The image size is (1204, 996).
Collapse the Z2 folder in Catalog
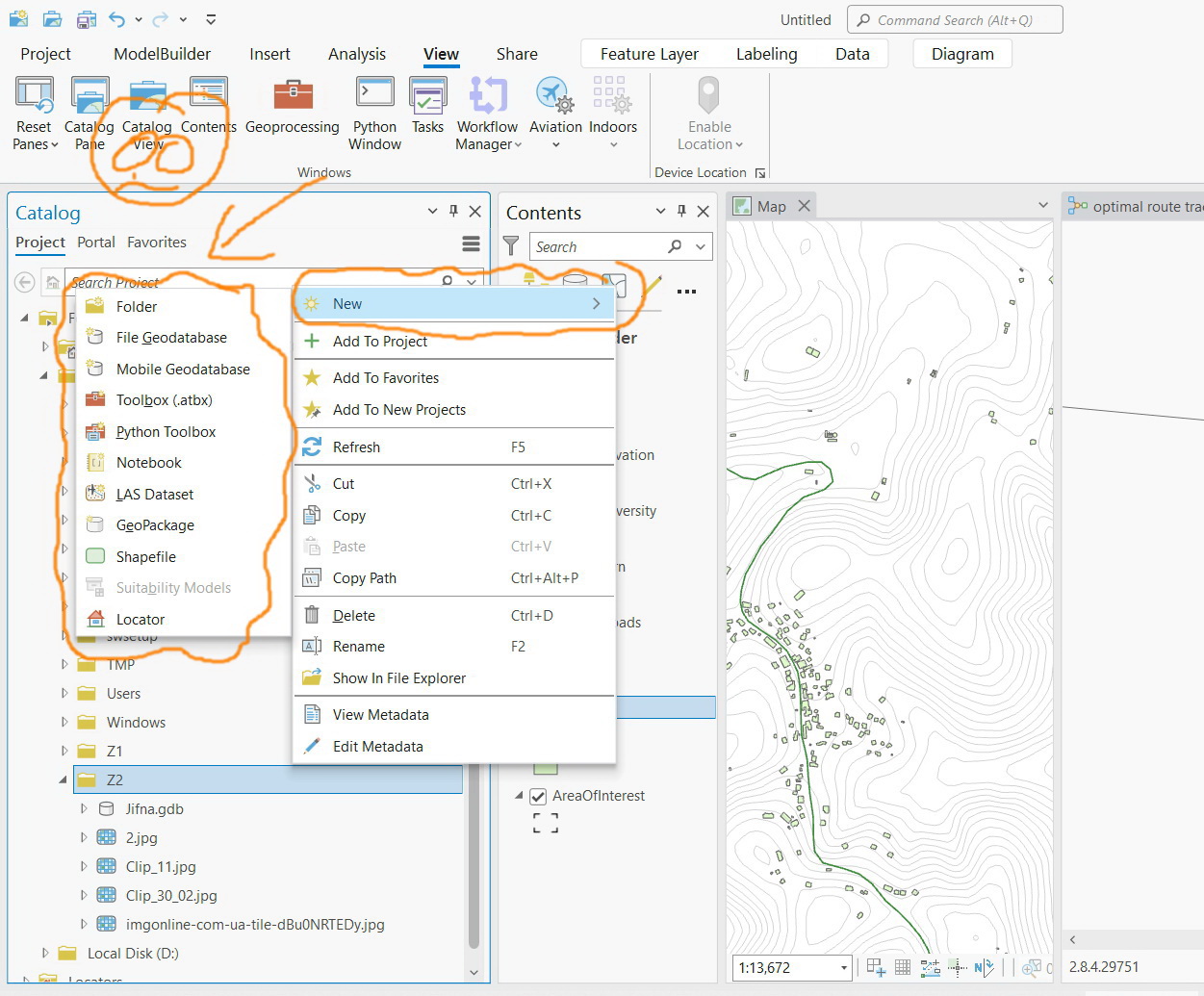pos(62,779)
